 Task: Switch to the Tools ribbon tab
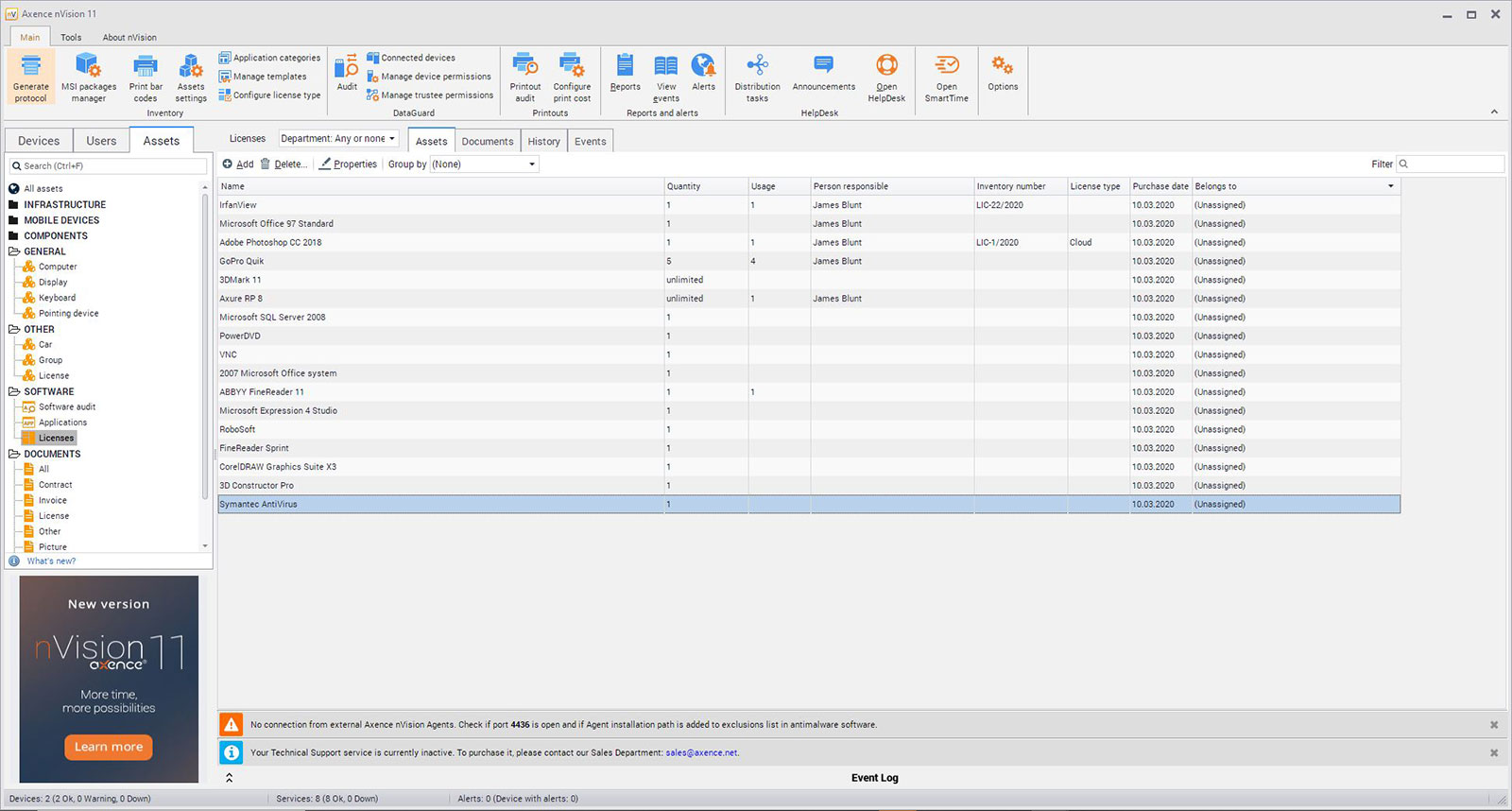point(71,38)
